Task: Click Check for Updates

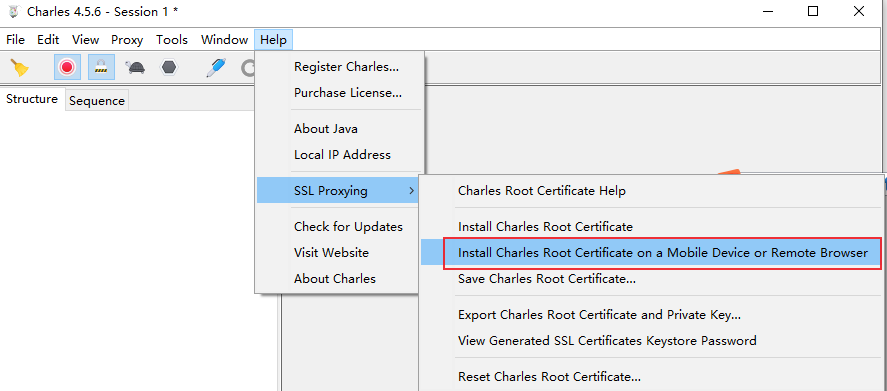Action: [x=348, y=227]
